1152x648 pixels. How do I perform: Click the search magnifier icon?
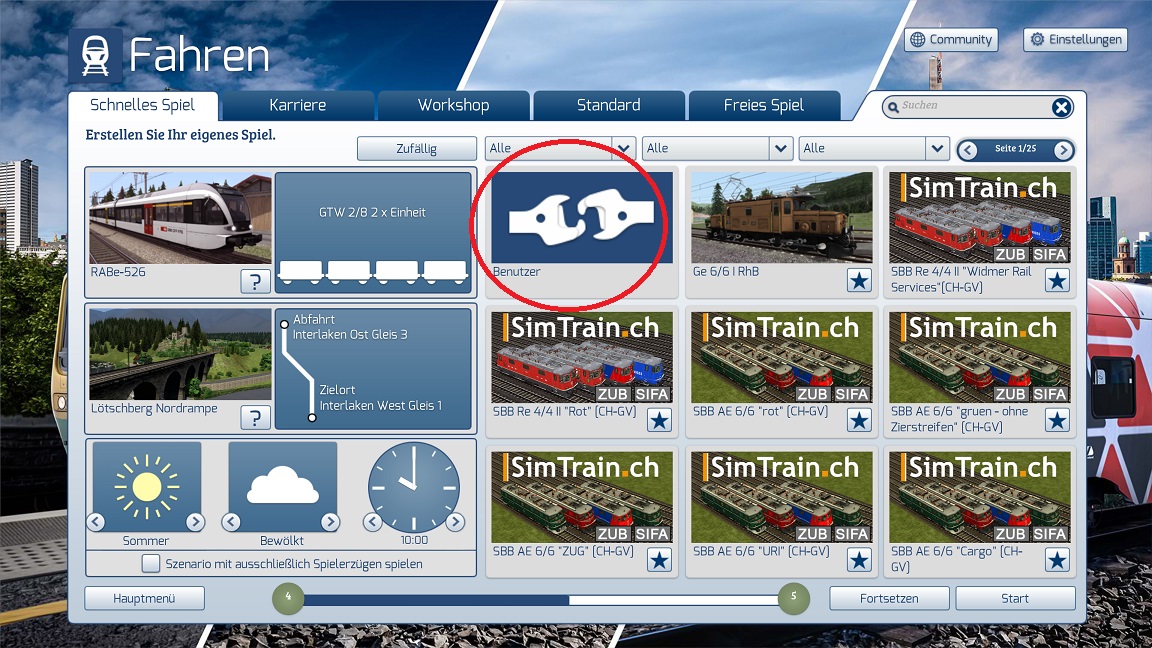(893, 107)
